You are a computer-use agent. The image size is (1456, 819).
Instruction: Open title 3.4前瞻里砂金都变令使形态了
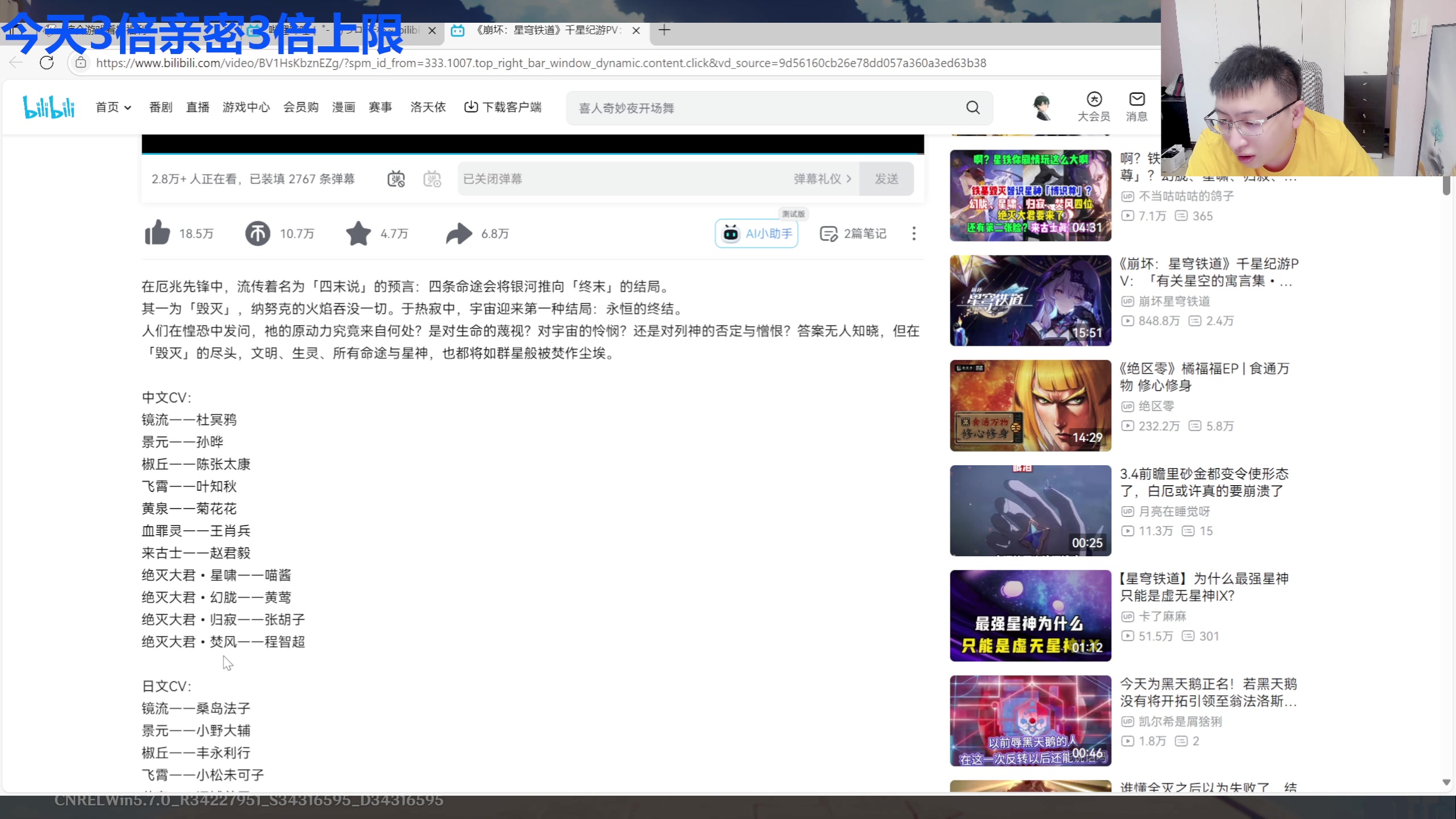tap(1204, 482)
